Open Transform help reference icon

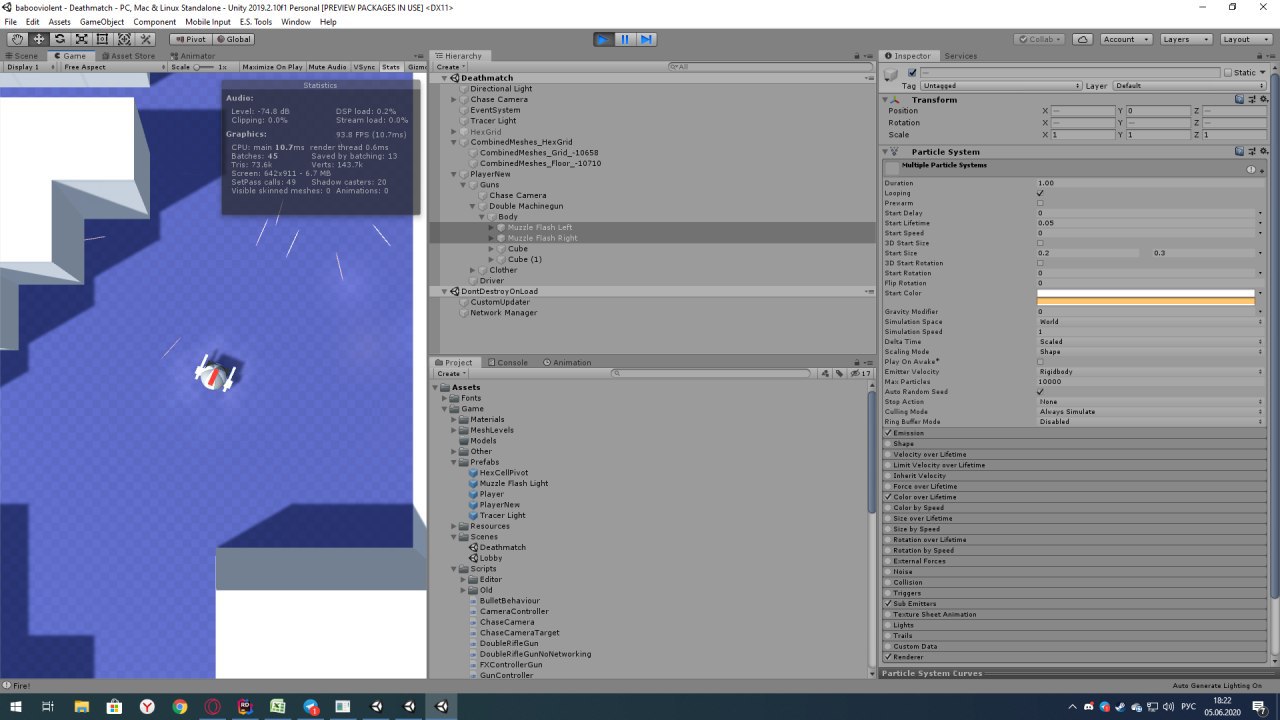click(x=1240, y=99)
